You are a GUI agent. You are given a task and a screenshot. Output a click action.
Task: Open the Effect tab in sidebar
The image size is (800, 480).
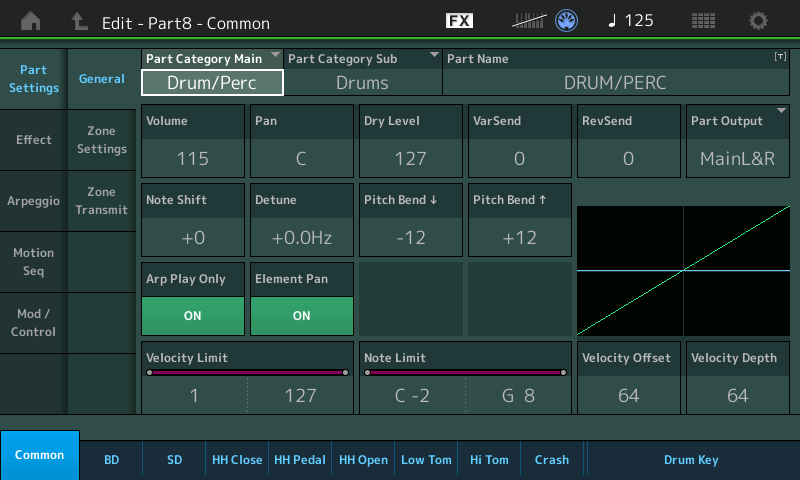point(33,140)
